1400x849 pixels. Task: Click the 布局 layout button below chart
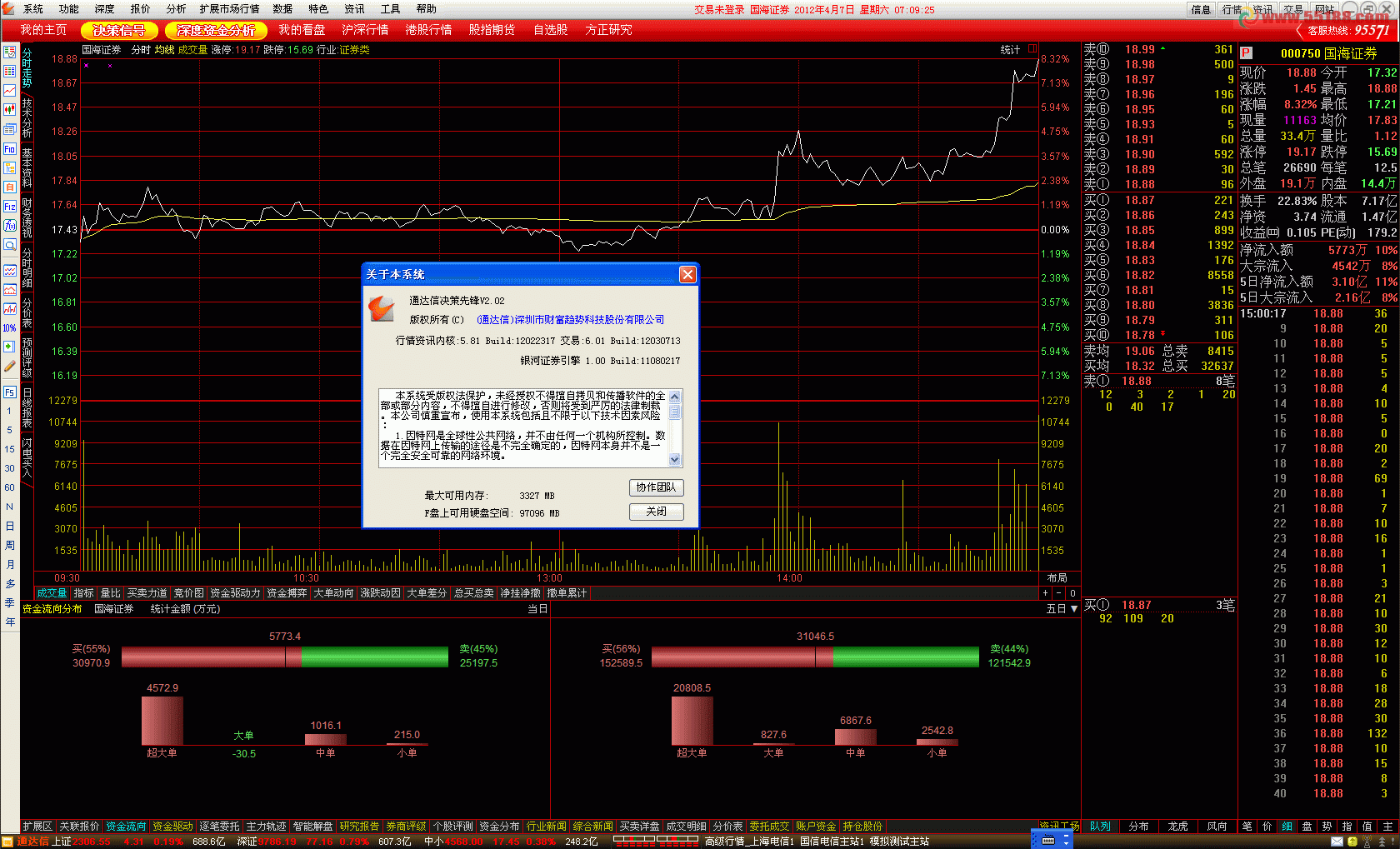[x=1057, y=578]
